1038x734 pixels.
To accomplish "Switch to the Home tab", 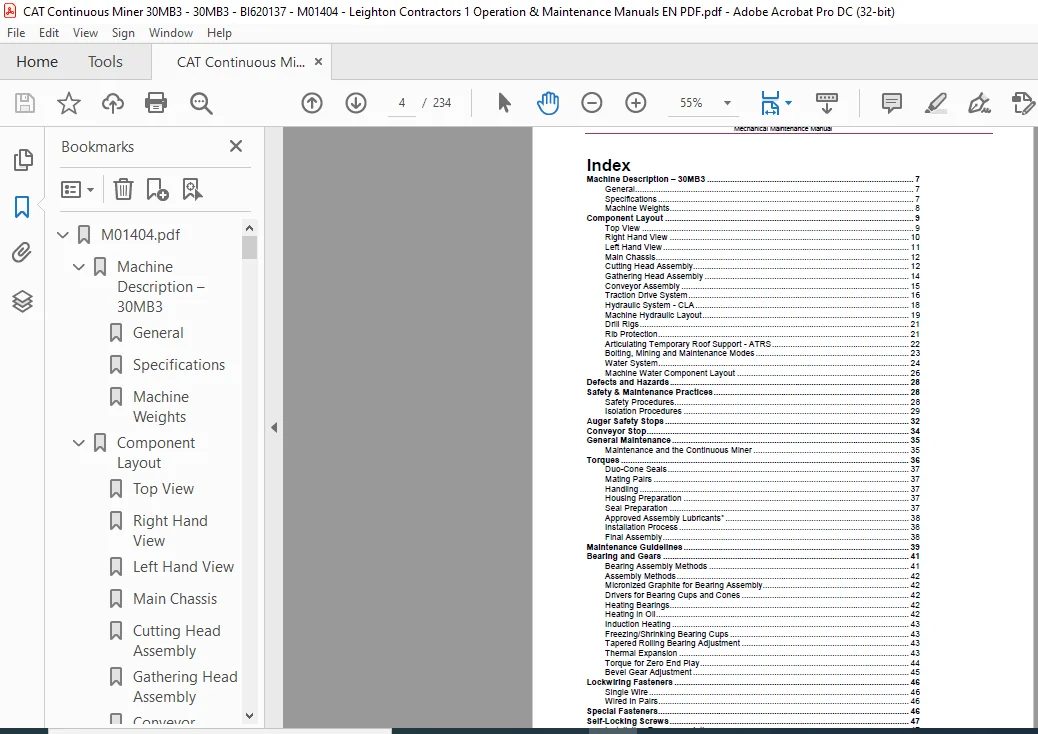I will (x=37, y=62).
